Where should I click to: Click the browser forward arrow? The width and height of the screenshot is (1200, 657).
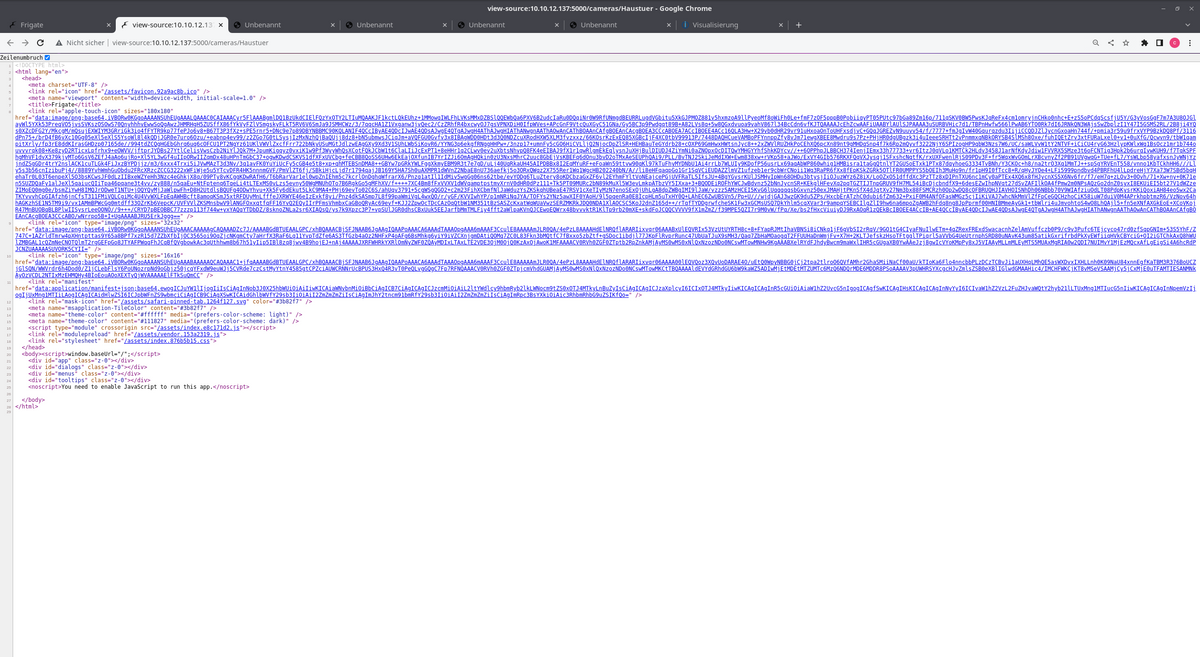pos(25,43)
